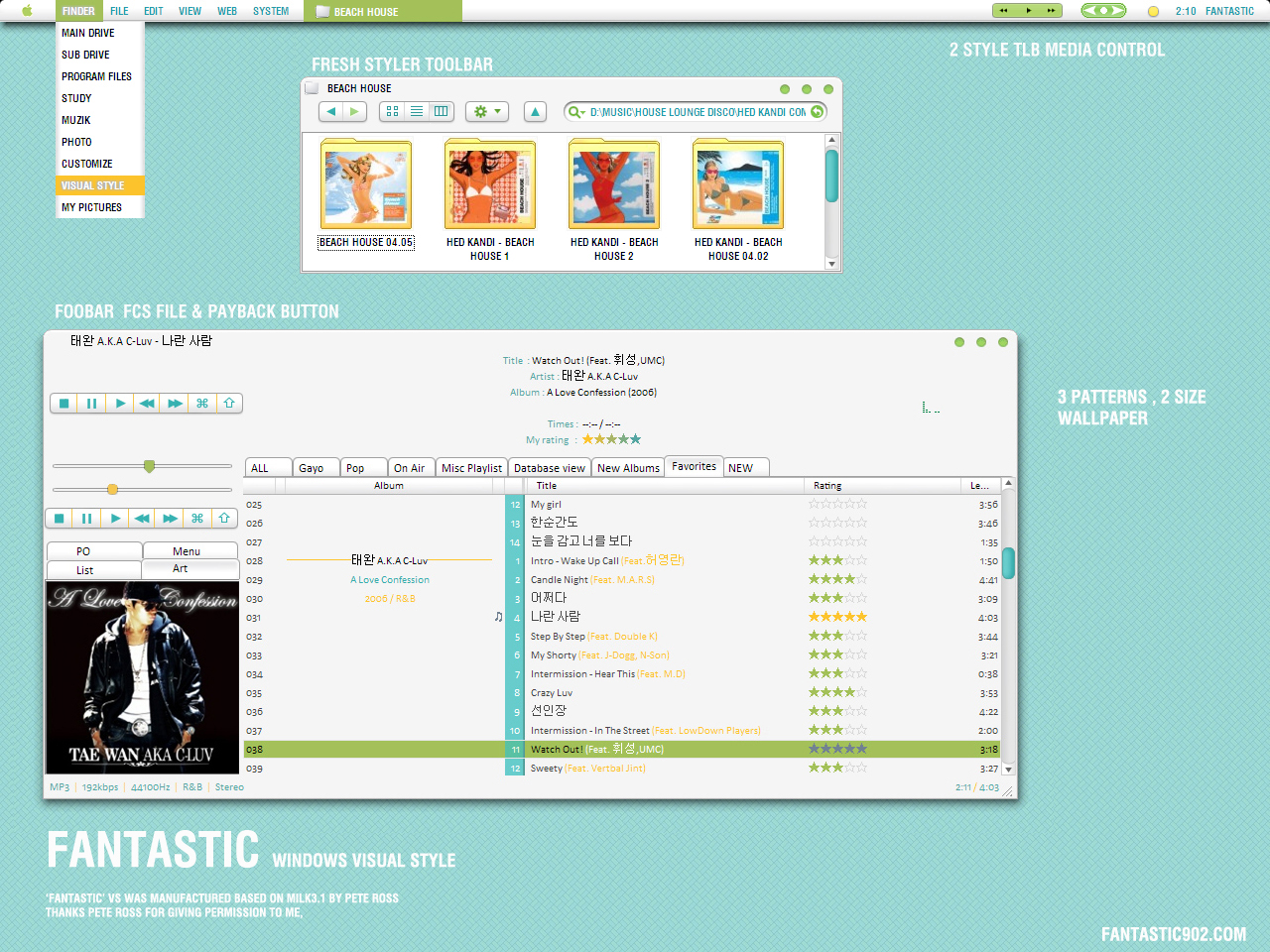Select the track Crazy Luv
The width and height of the screenshot is (1270, 952).
tap(552, 693)
